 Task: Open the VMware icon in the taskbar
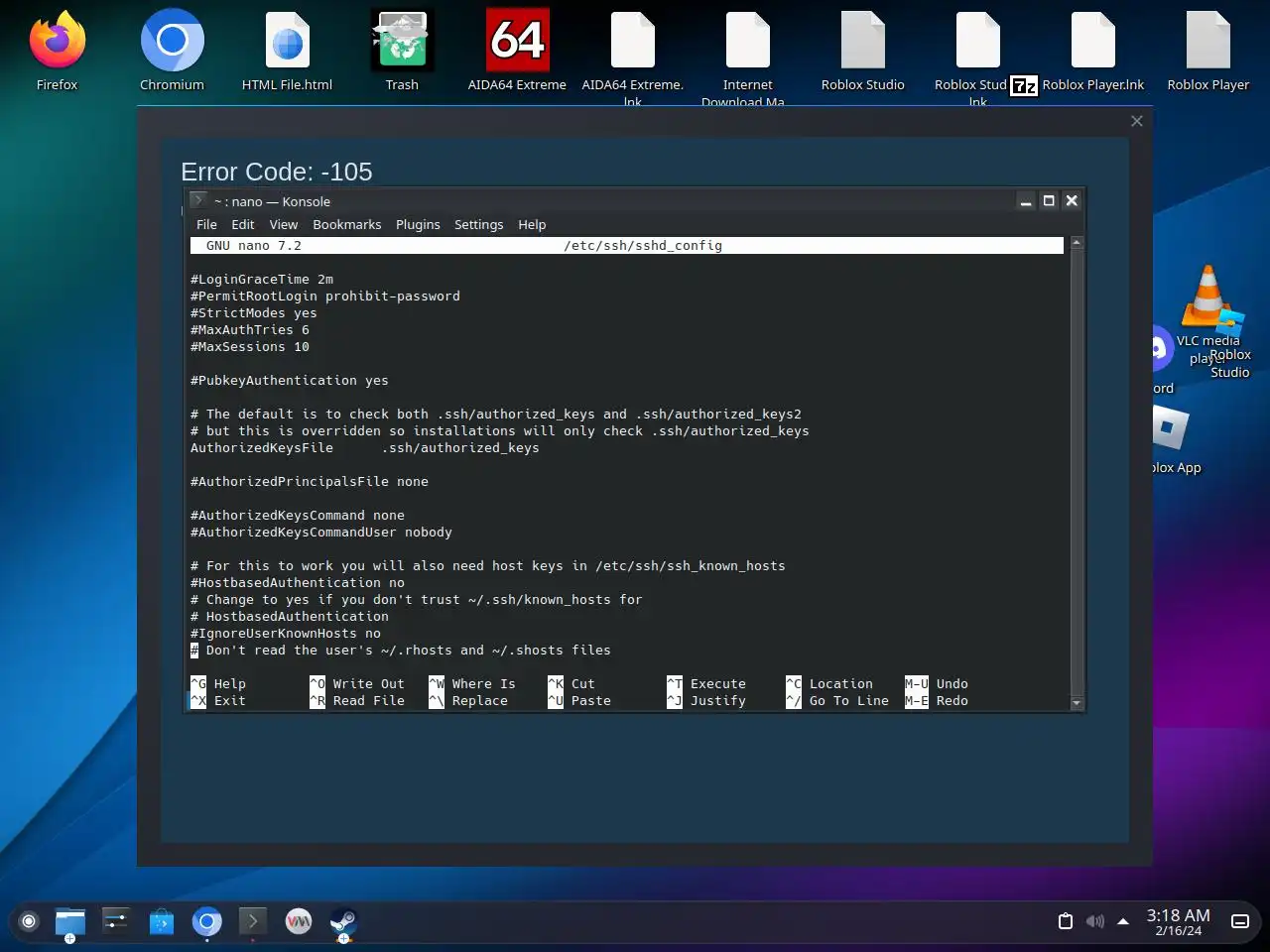[298, 922]
